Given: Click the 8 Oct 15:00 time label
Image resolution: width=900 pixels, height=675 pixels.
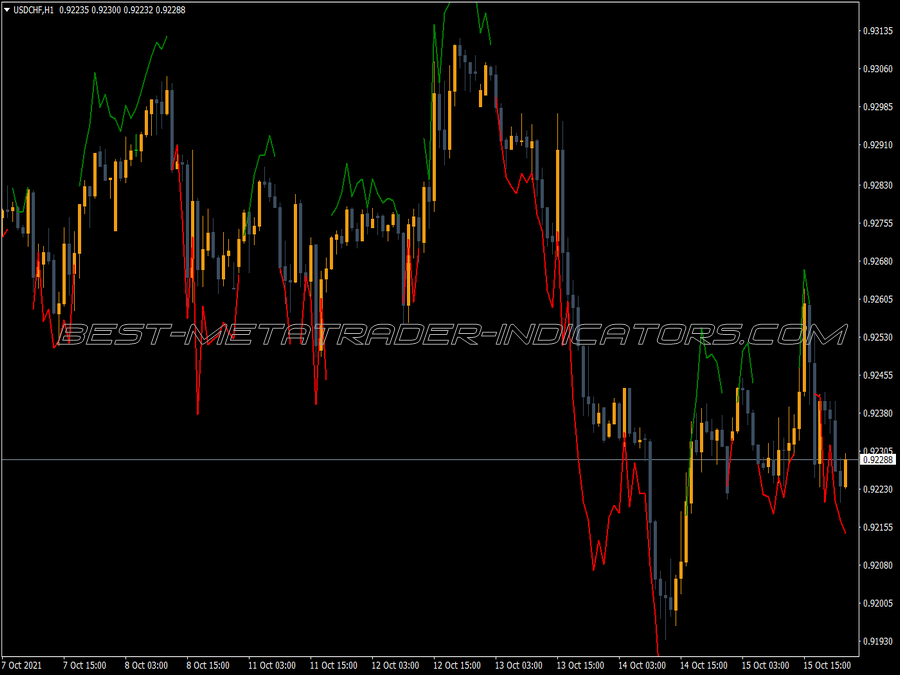Looking at the screenshot, I should coord(208,665).
